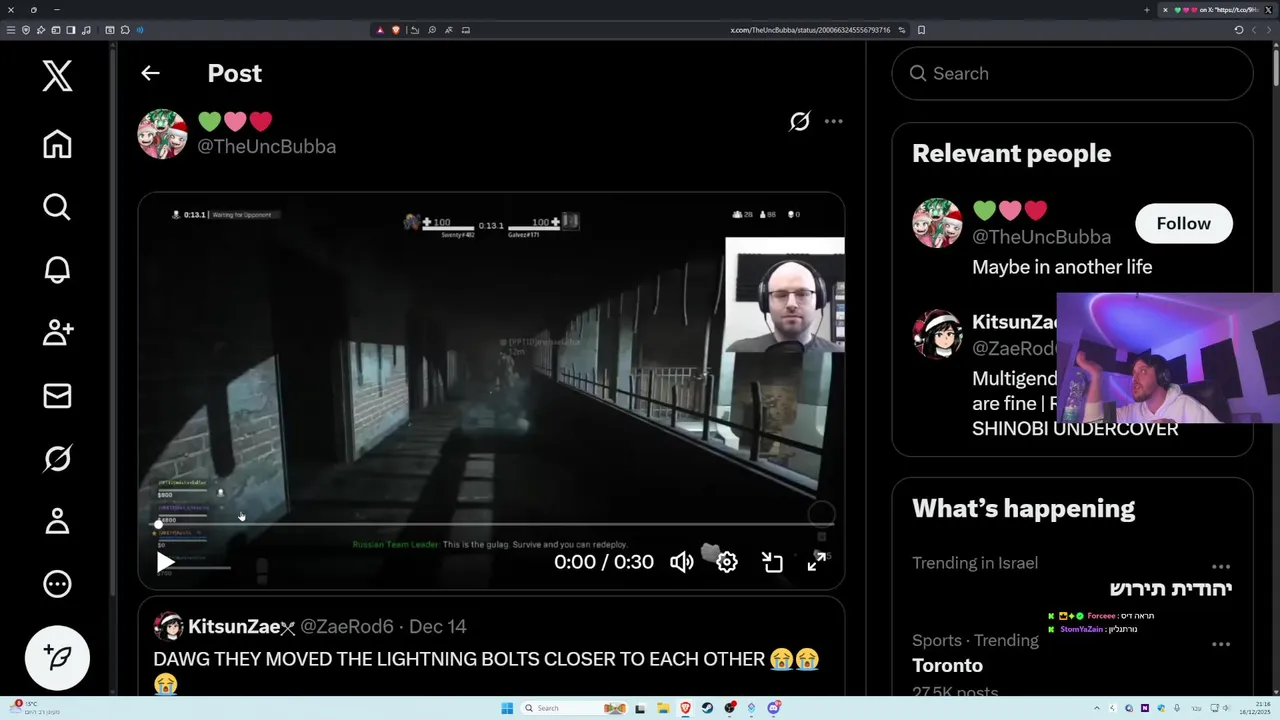Viewport: 1280px width, 720px height.
Task: Open a new browser tab
Action: pos(1147,10)
